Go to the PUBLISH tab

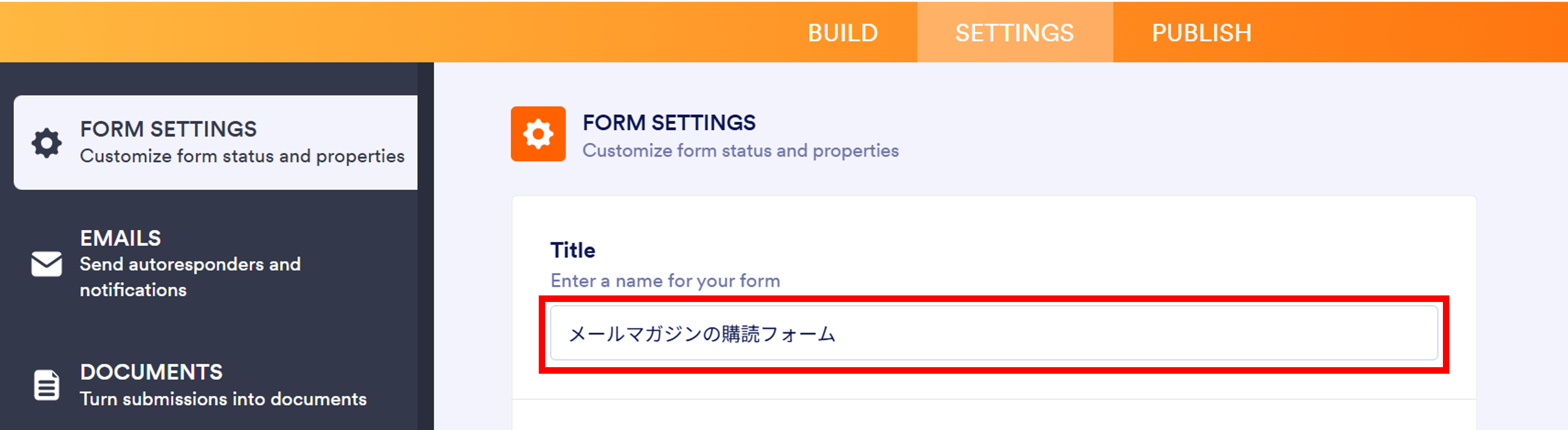1201,33
